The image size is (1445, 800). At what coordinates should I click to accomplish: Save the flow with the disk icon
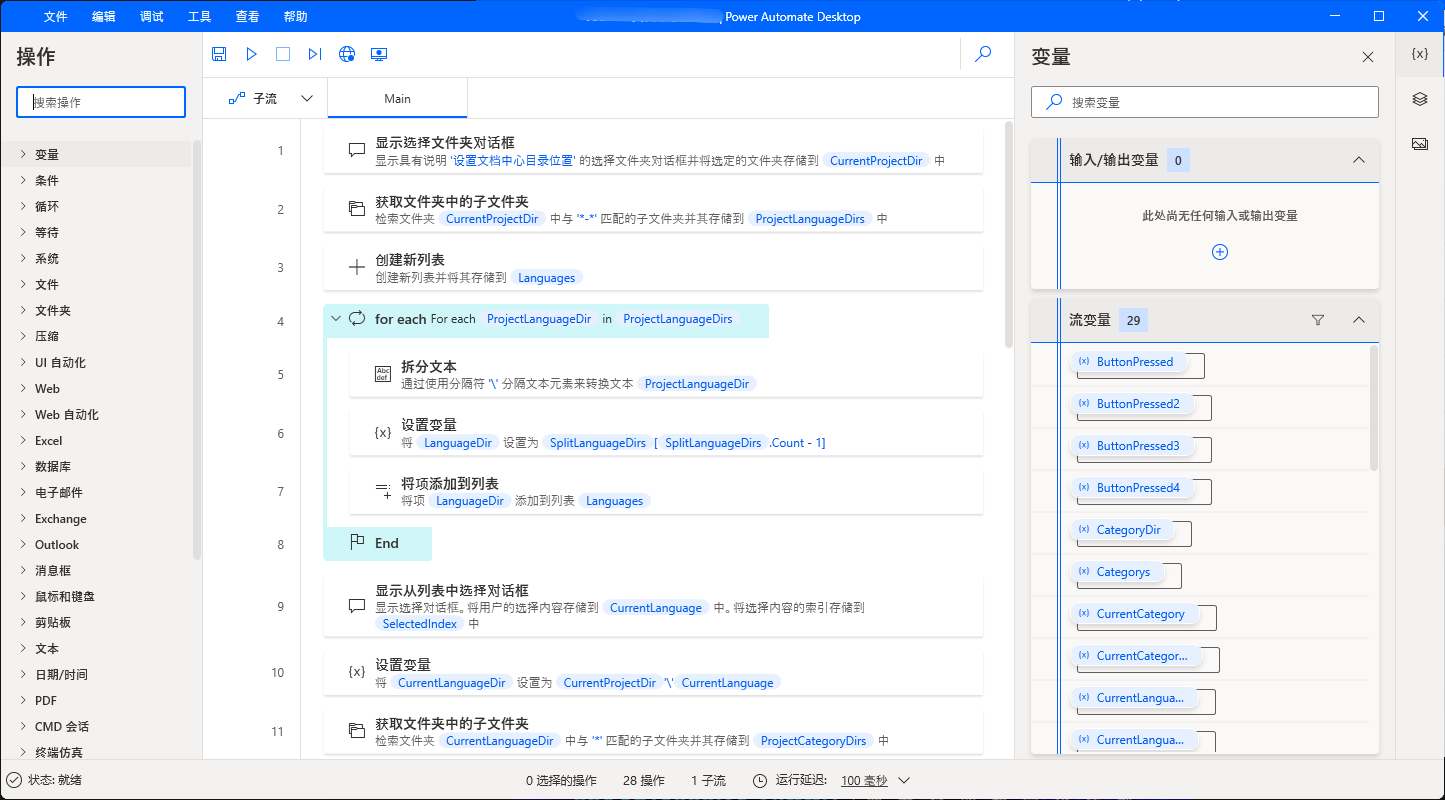[219, 54]
